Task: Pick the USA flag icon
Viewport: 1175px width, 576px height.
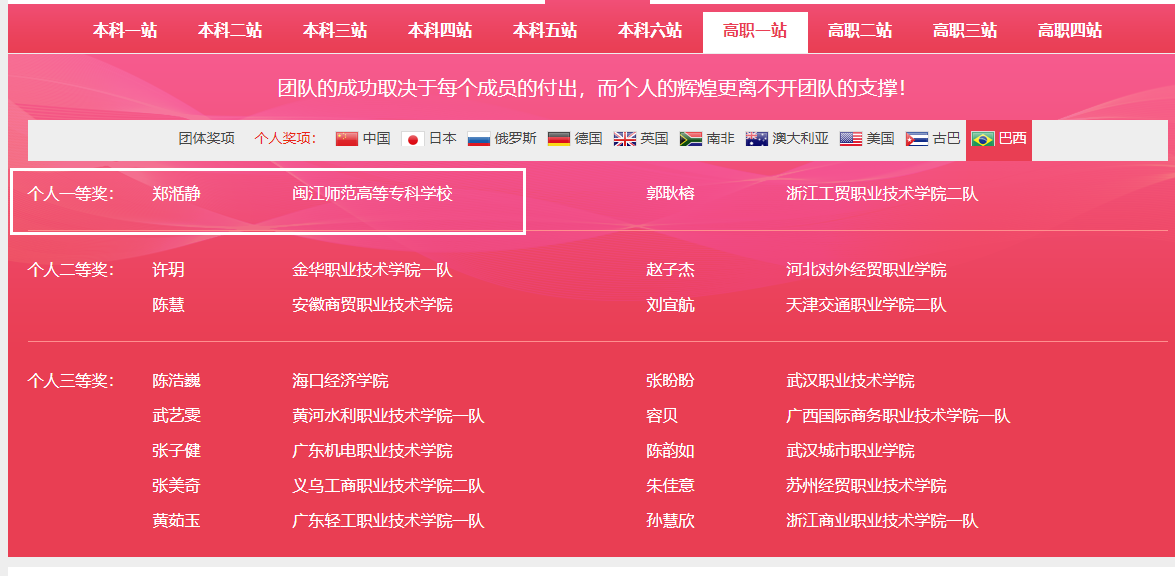Action: 851,139
